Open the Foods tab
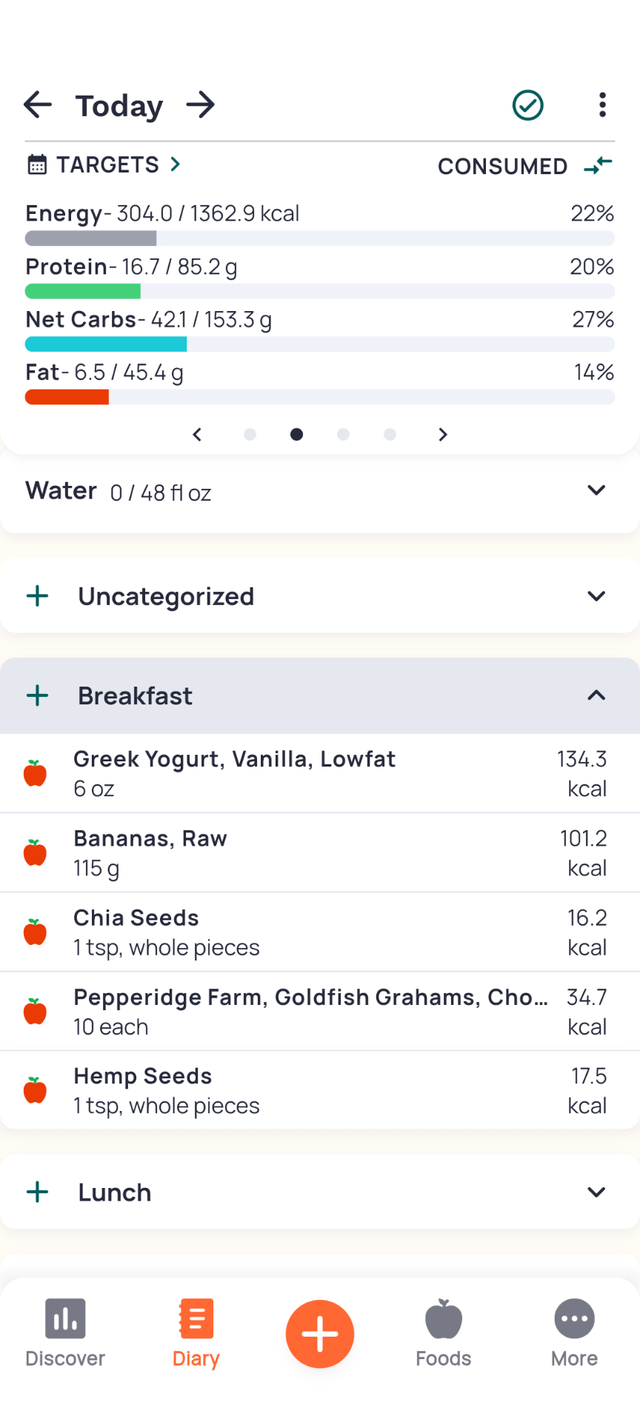The width and height of the screenshot is (640, 1422). pos(443,1333)
